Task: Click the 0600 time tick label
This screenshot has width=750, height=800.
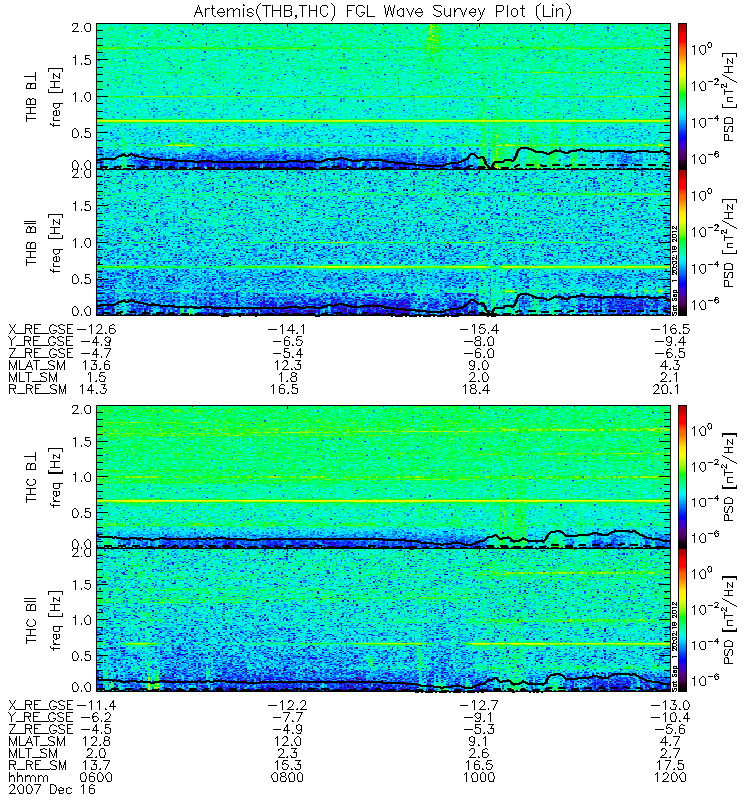Action: pos(96,778)
